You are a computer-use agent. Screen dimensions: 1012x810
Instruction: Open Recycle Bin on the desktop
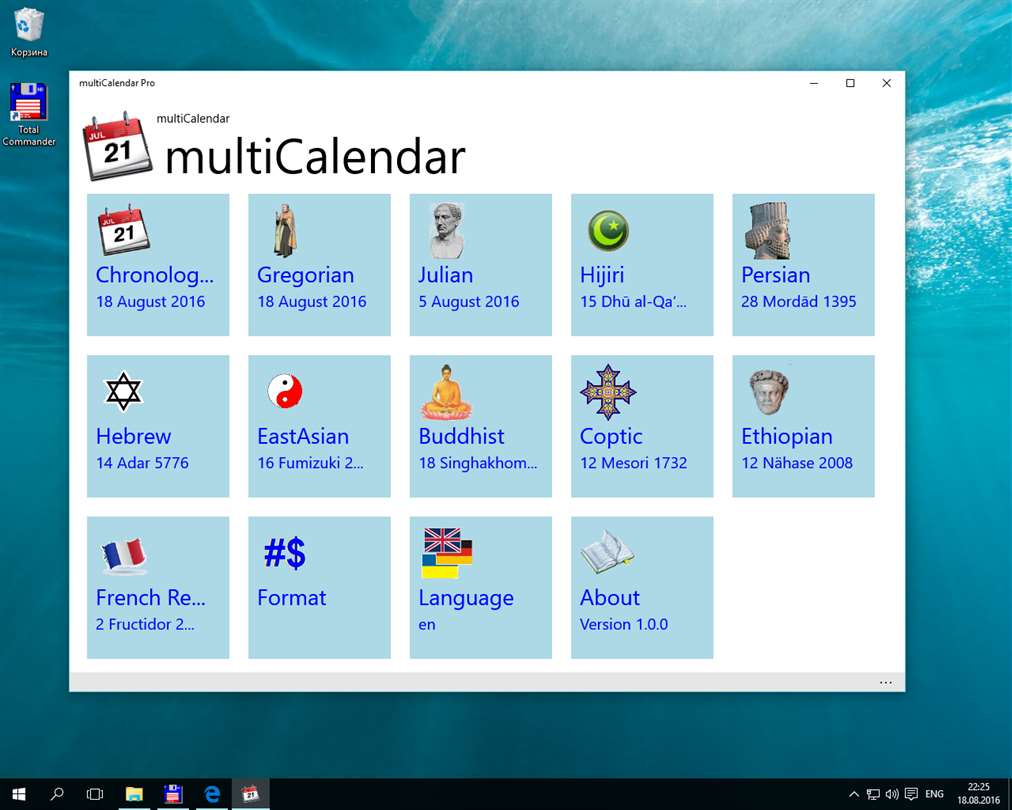tap(28, 32)
